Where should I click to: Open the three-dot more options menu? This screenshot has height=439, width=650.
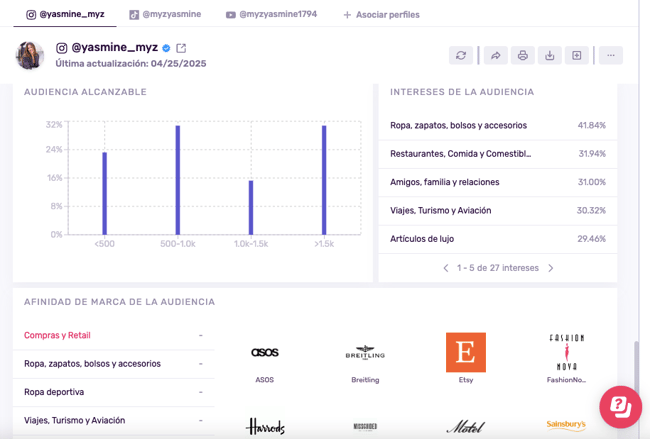610,56
